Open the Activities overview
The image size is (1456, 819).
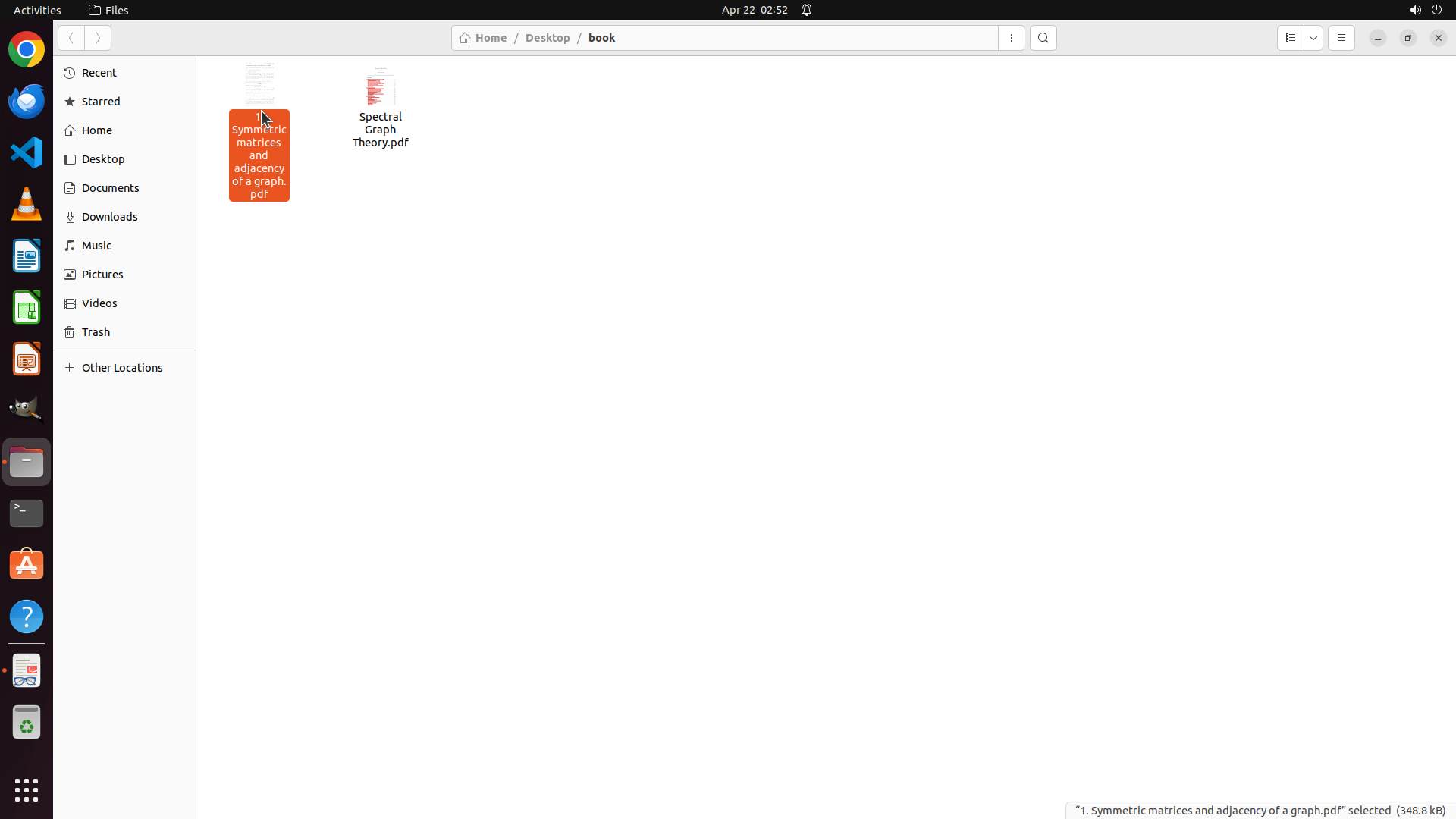[37, 10]
